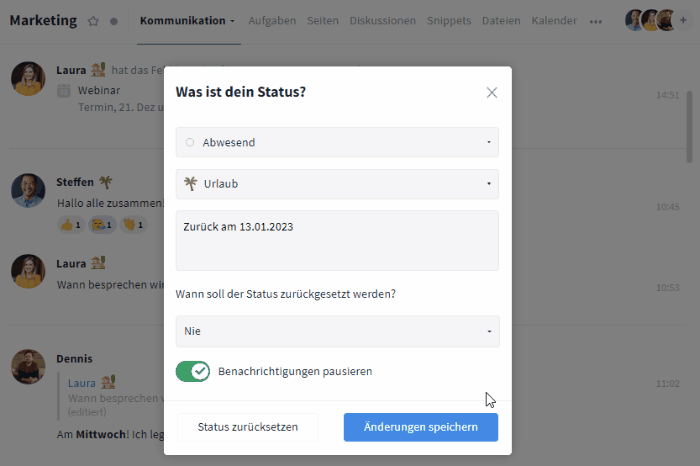The image size is (700, 466).
Task: Open the Kalender tab
Action: pos(554,21)
